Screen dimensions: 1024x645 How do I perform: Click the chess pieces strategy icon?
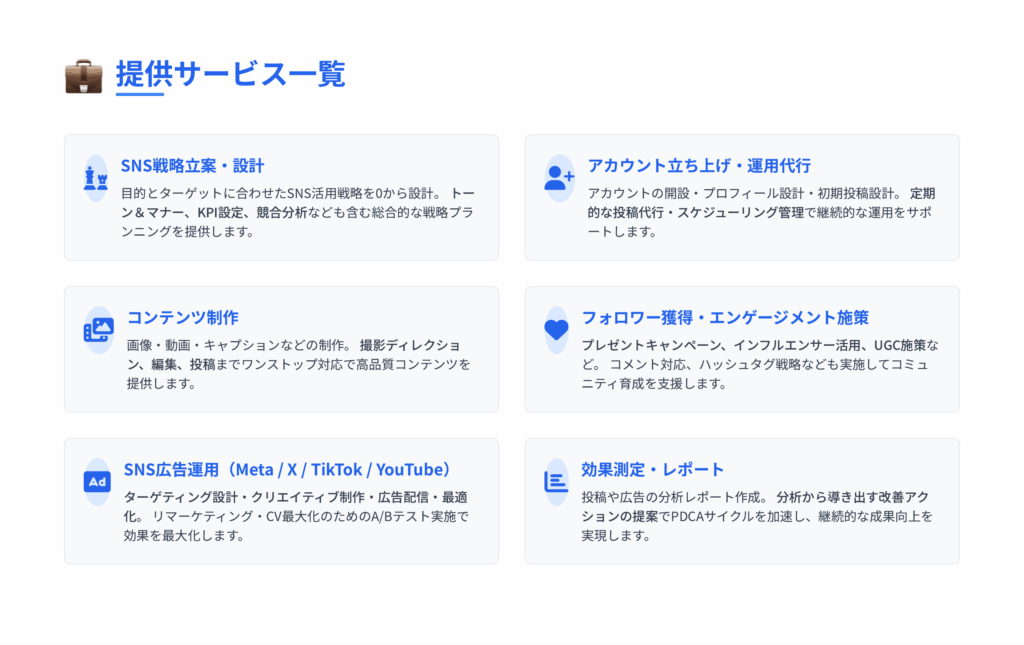(x=95, y=178)
